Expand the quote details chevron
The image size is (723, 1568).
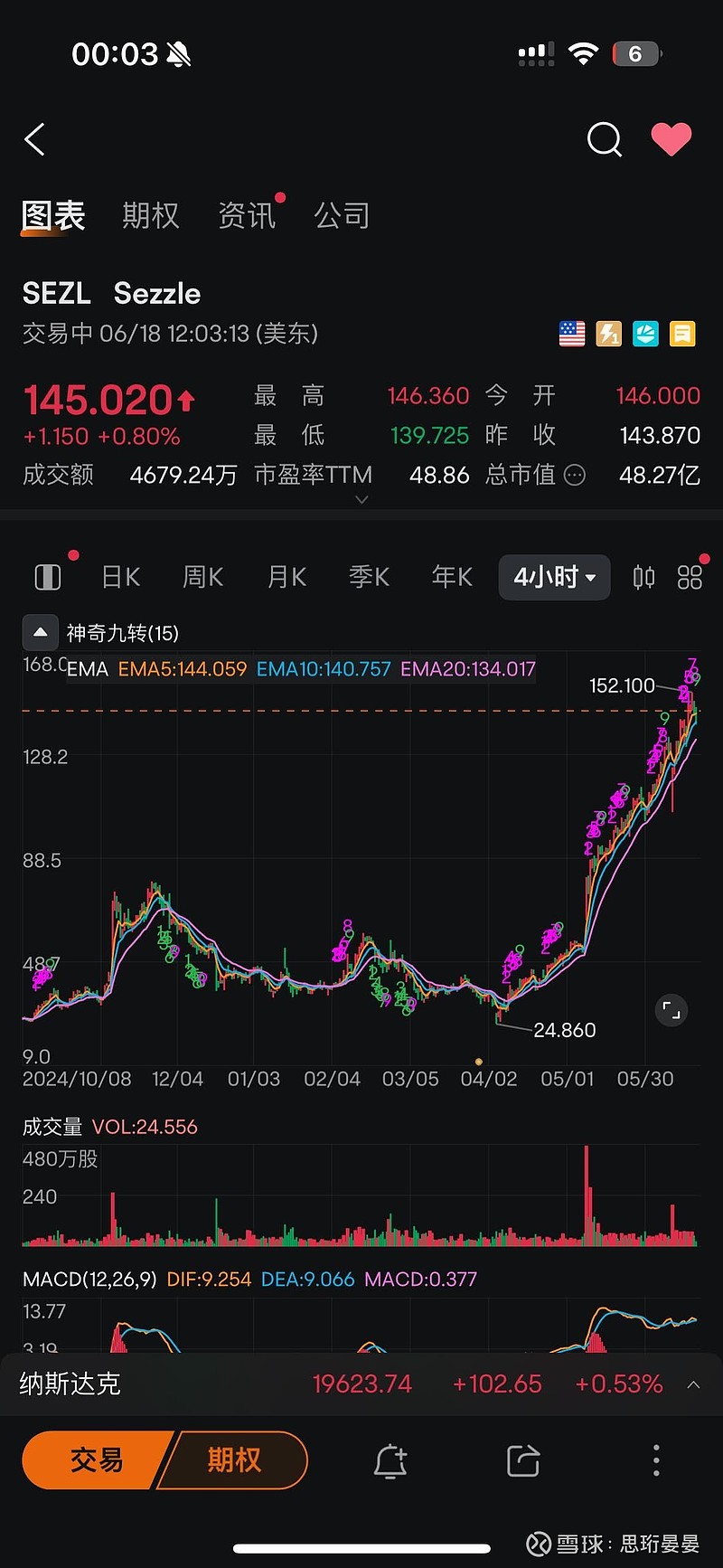point(361,499)
